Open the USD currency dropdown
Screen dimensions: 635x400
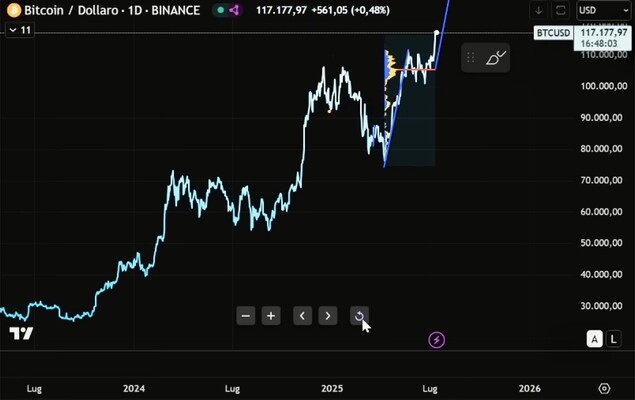tap(603, 10)
